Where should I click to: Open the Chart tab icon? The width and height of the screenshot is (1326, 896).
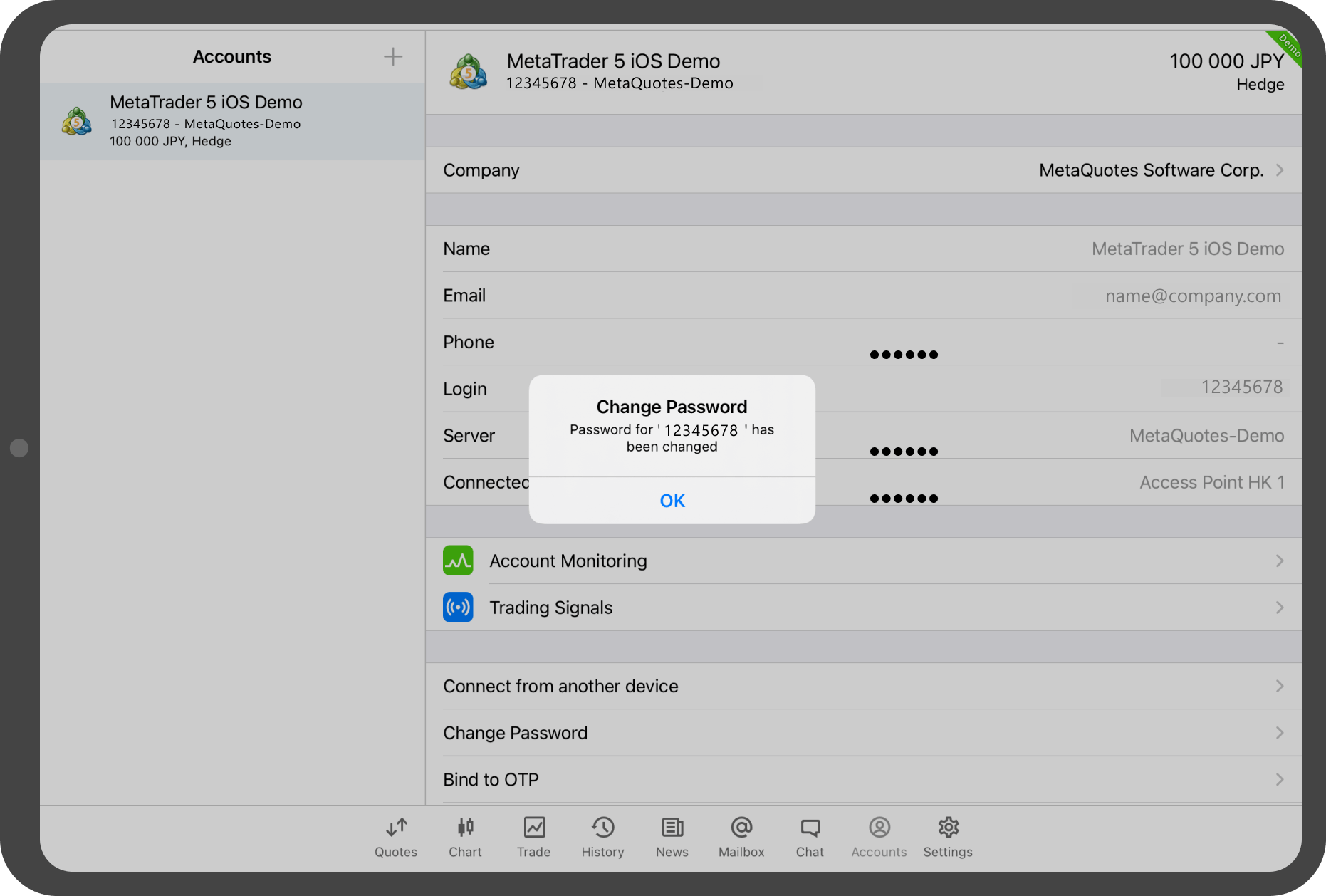click(x=465, y=828)
